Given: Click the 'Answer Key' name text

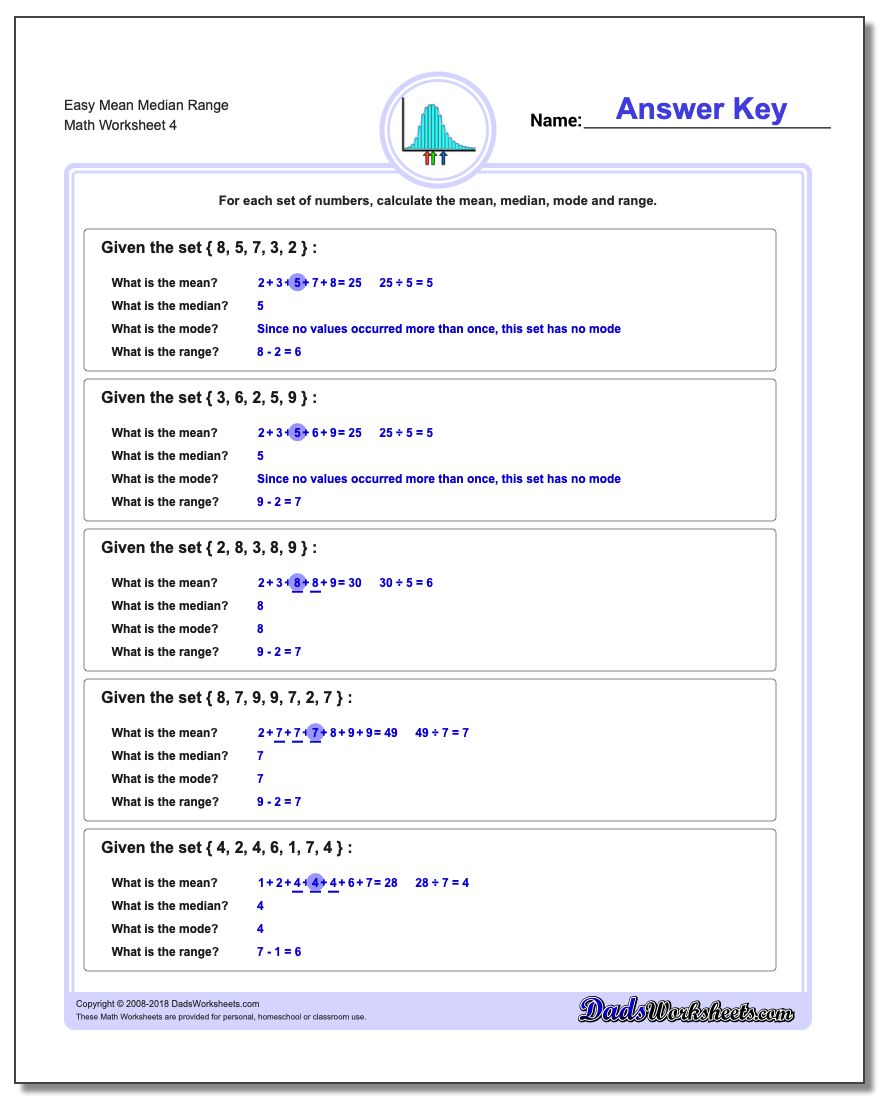Looking at the screenshot, I should [x=701, y=109].
